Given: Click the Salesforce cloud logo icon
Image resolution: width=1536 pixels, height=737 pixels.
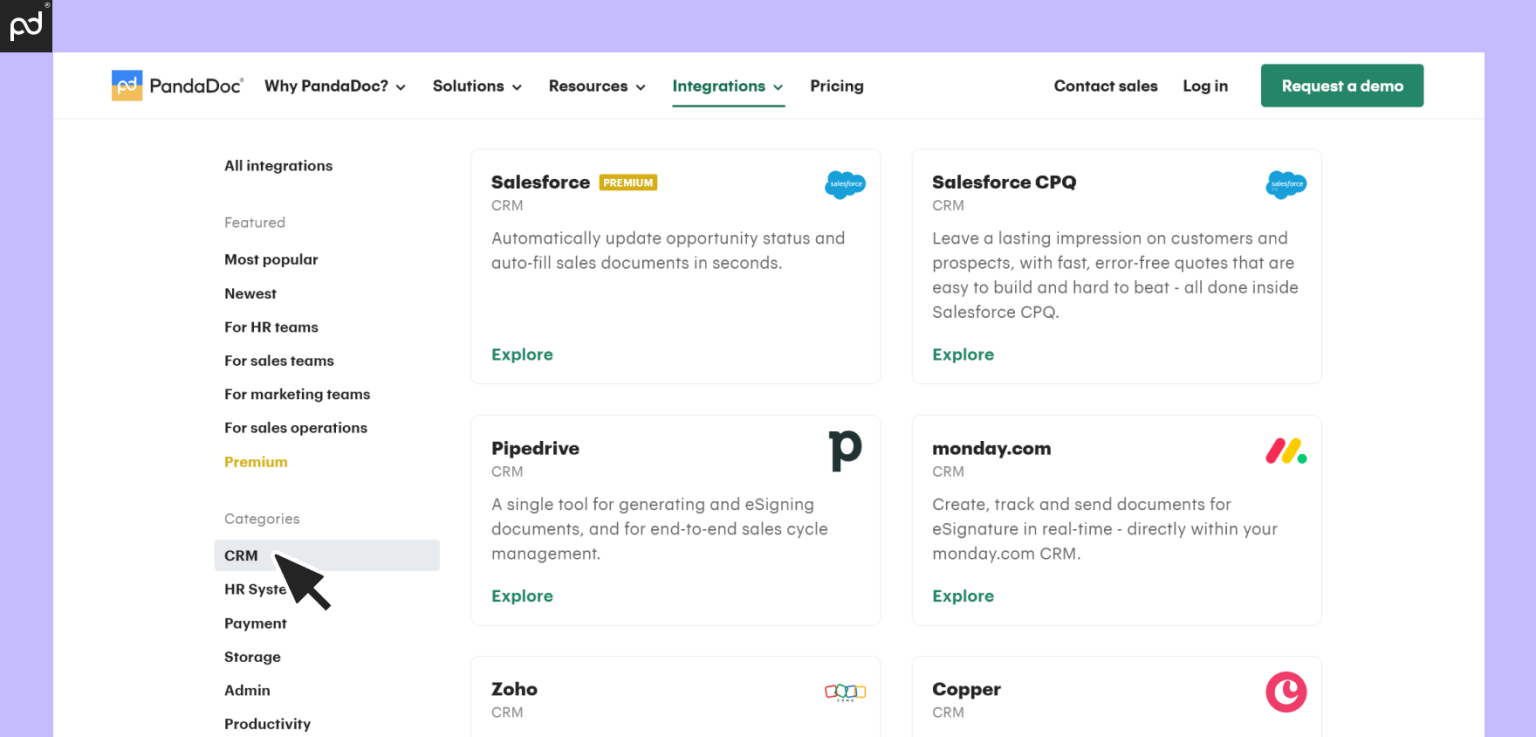Looking at the screenshot, I should [x=845, y=184].
